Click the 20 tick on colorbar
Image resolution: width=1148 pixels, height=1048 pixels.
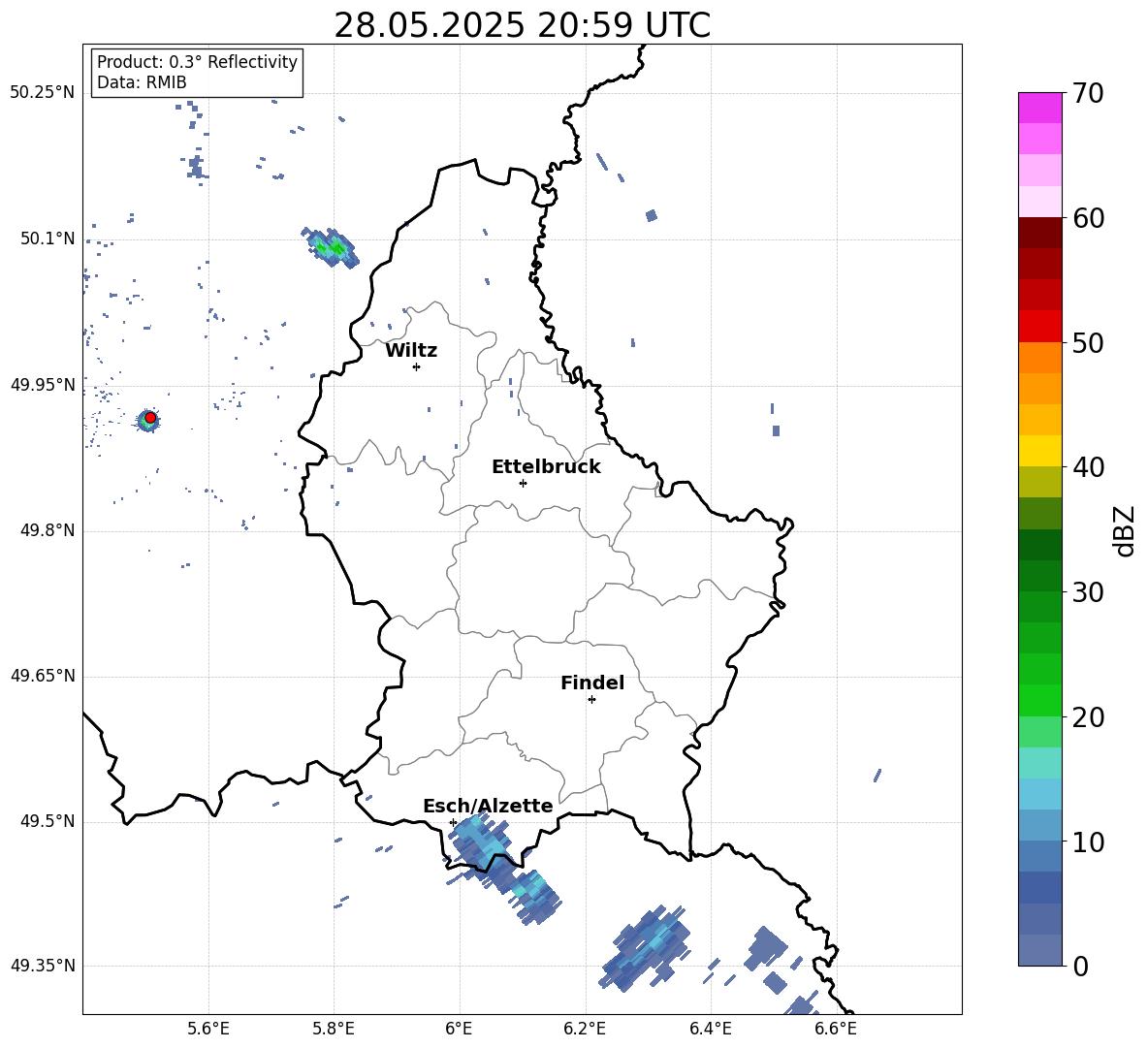point(1088,717)
